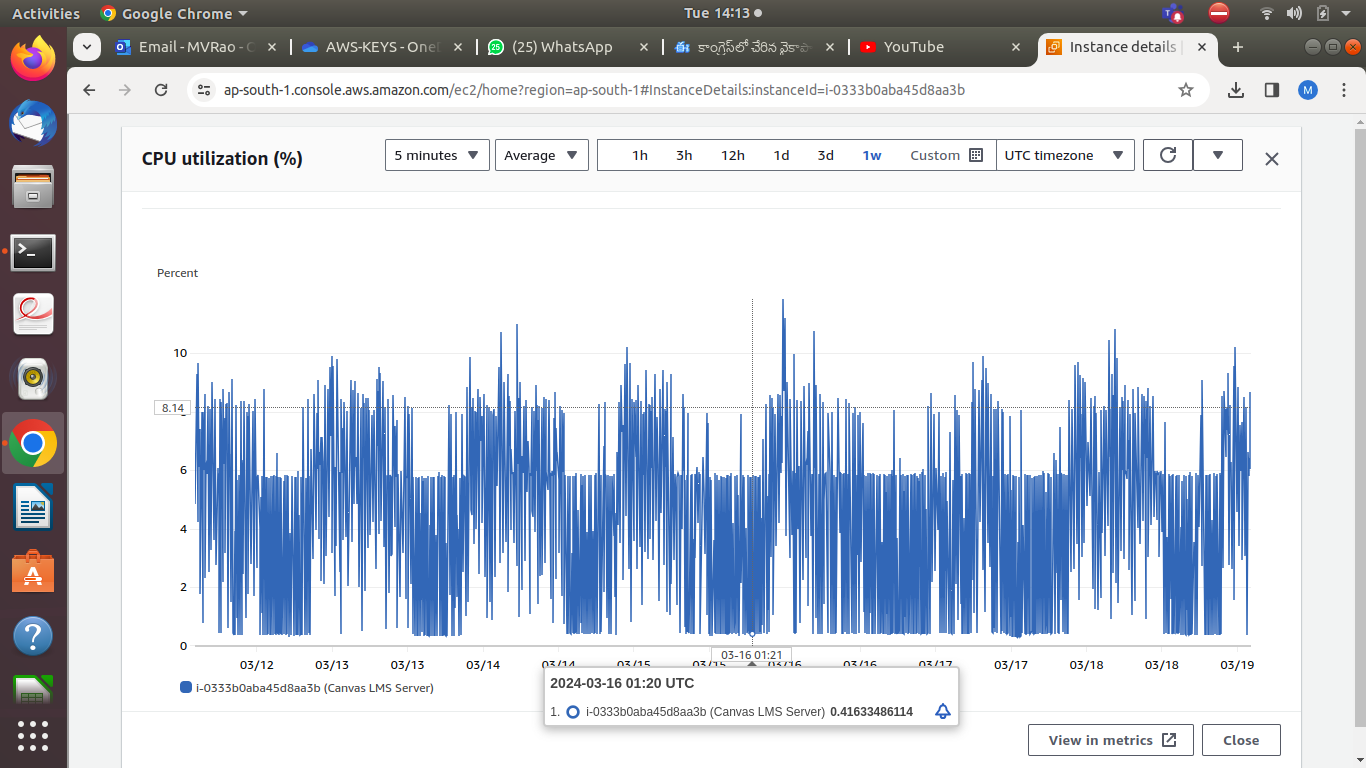Select the 3d time range
The image size is (1366, 768).
pos(825,155)
